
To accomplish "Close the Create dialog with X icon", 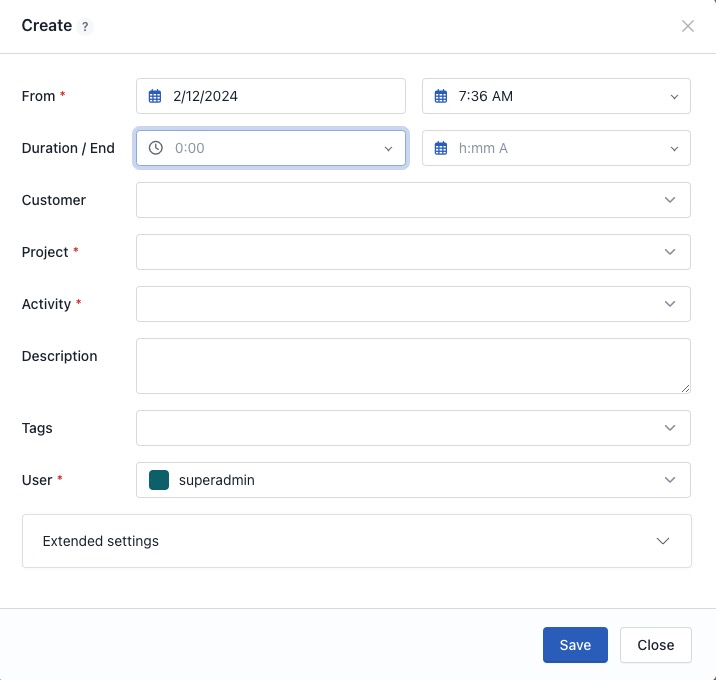I will click(x=688, y=26).
